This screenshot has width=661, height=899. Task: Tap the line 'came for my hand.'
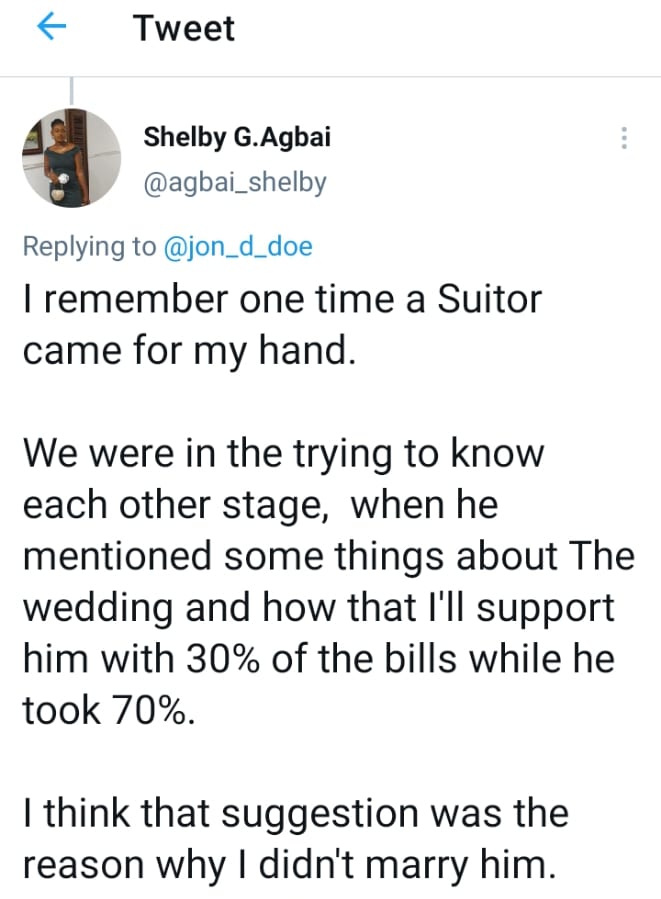coord(188,351)
